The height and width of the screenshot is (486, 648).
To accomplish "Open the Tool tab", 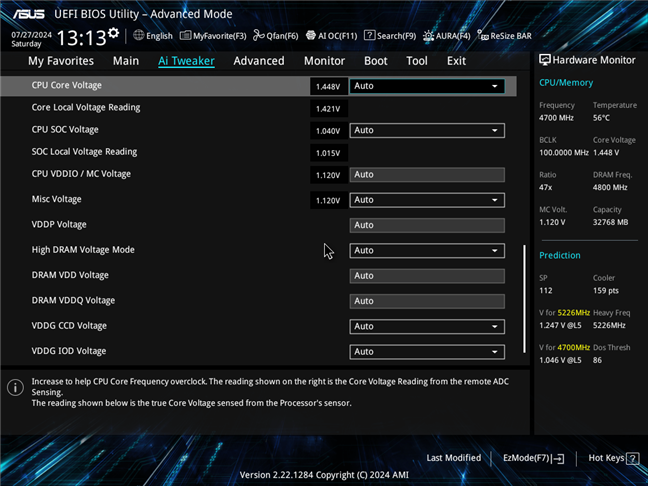I will click(417, 61).
